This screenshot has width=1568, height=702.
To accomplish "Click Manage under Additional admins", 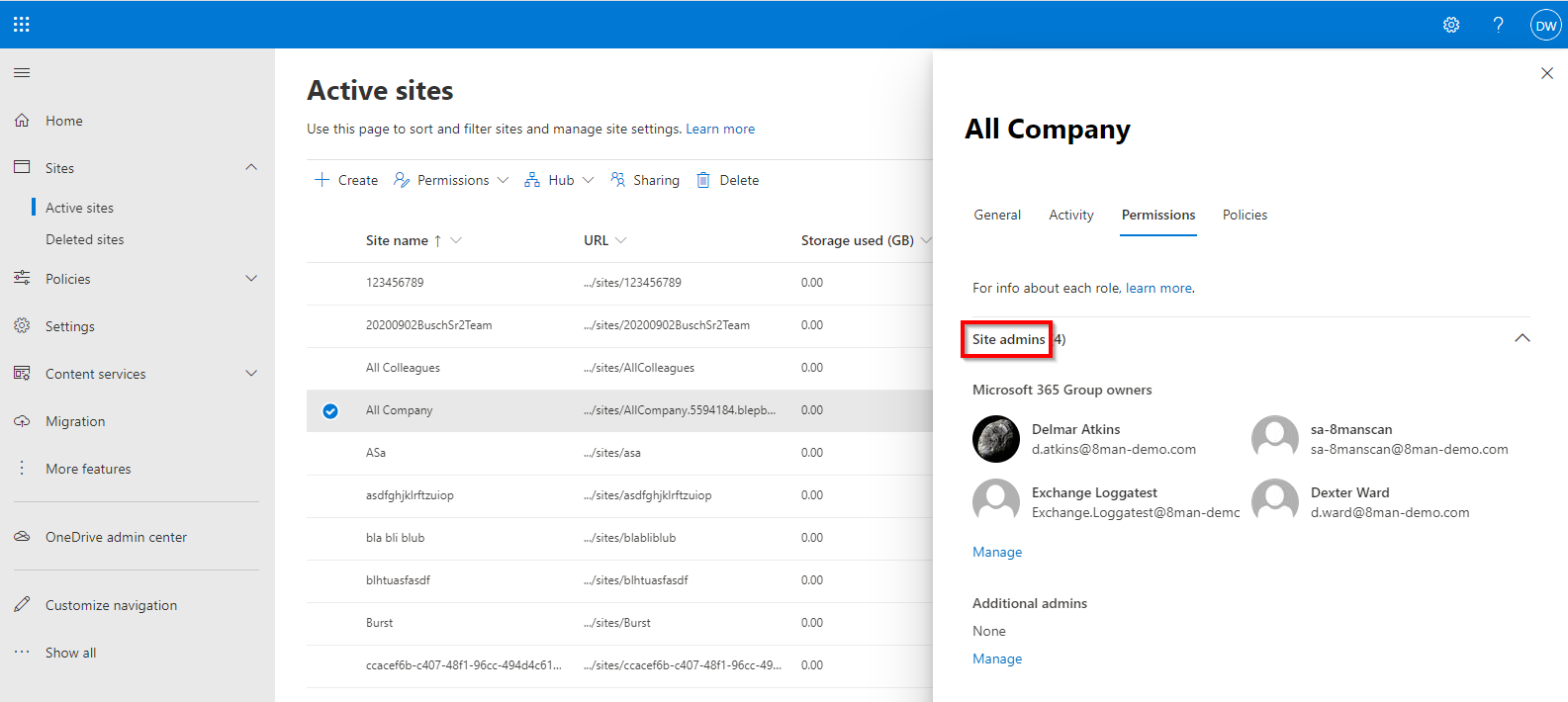I will click(x=997, y=658).
